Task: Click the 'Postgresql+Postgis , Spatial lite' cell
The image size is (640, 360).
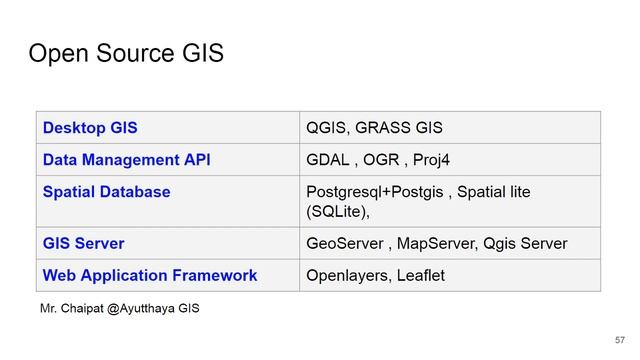Action: point(450,202)
